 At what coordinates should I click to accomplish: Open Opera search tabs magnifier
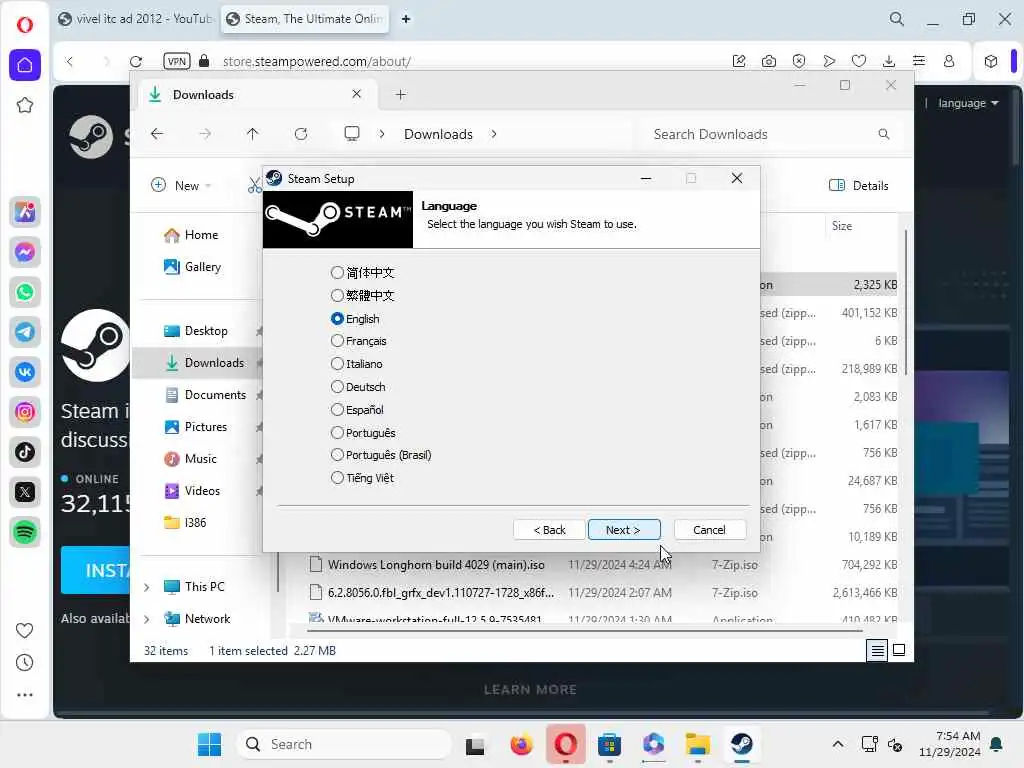[x=897, y=19]
